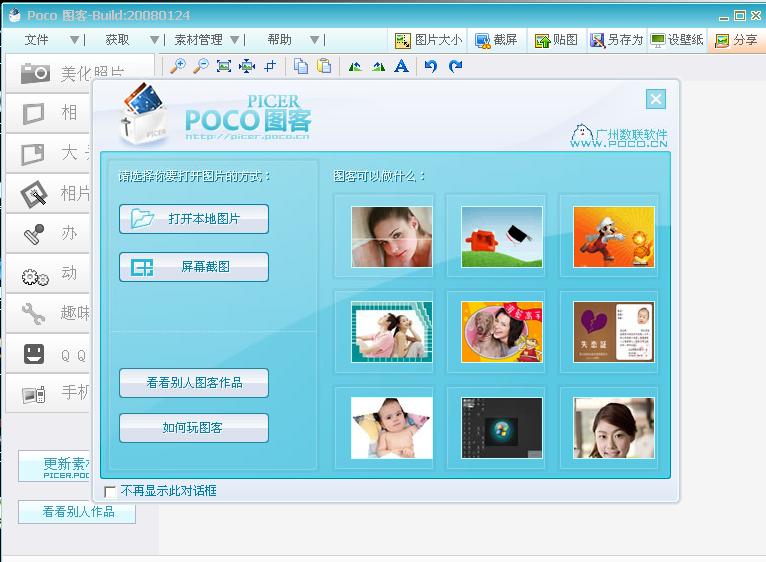Expand the 文件 menu dropdown arrow

click(74, 40)
